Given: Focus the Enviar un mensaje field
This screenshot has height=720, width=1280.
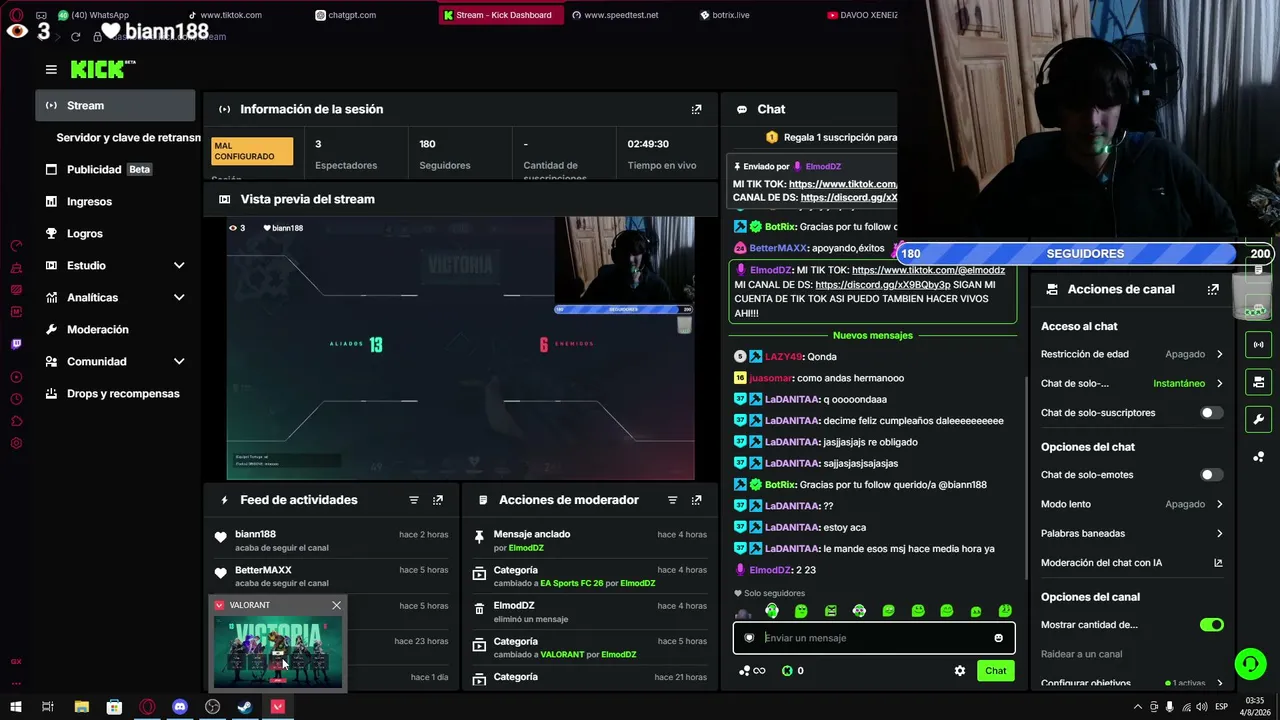Looking at the screenshot, I should click(x=874, y=638).
